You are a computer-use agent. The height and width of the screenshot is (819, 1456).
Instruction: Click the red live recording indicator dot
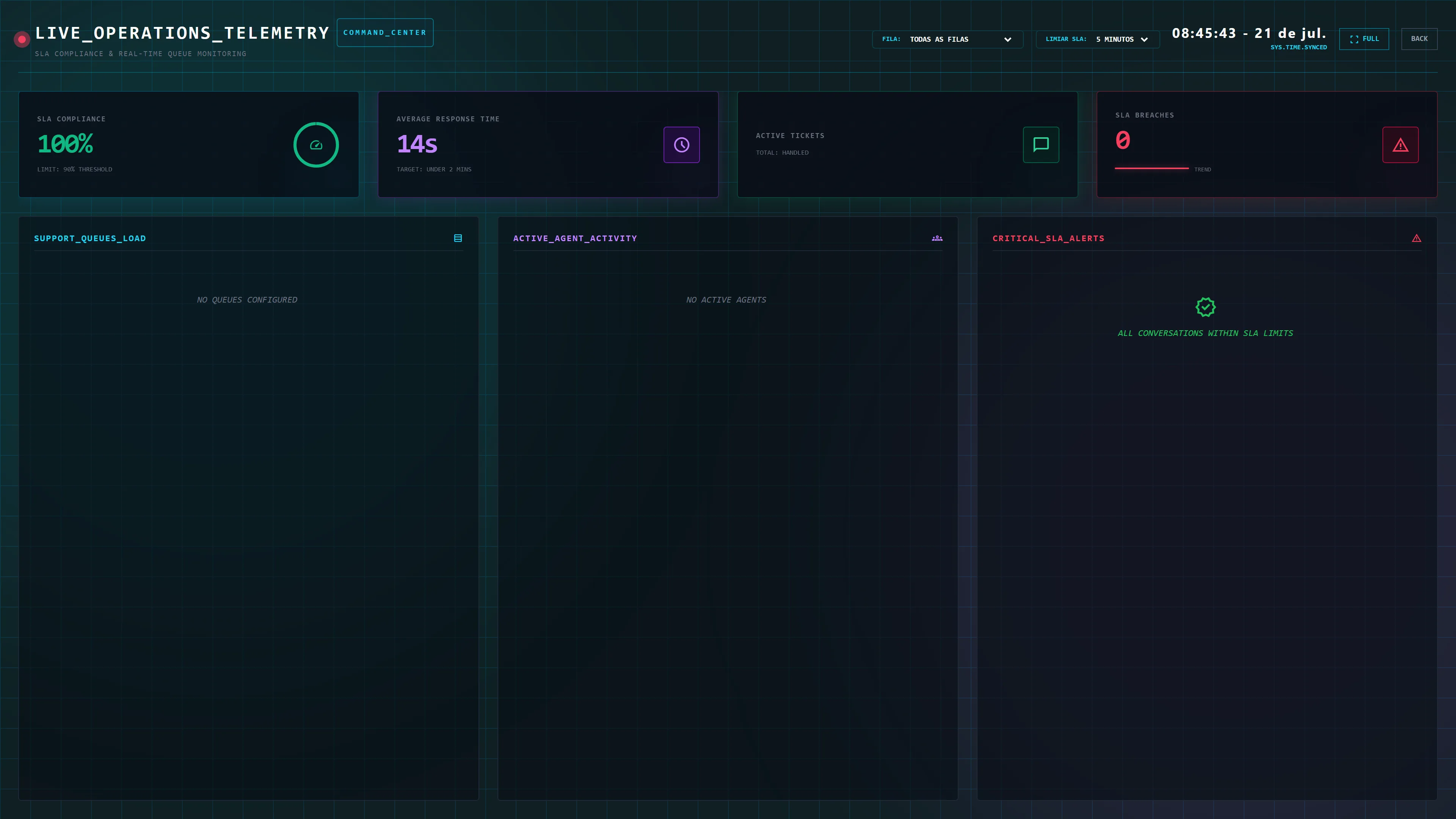click(22, 39)
